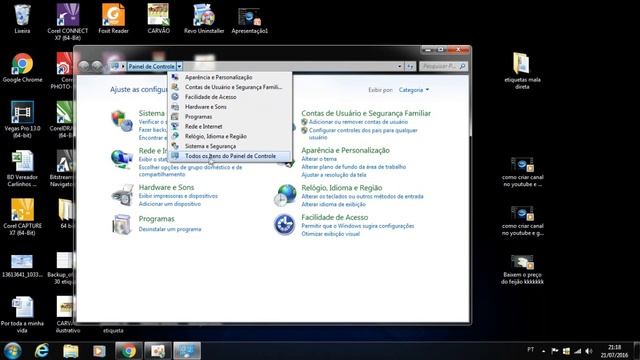The height and width of the screenshot is (360, 640).
Task: Choose Hardware e Sons from dropdown menu
Action: click(x=230, y=107)
